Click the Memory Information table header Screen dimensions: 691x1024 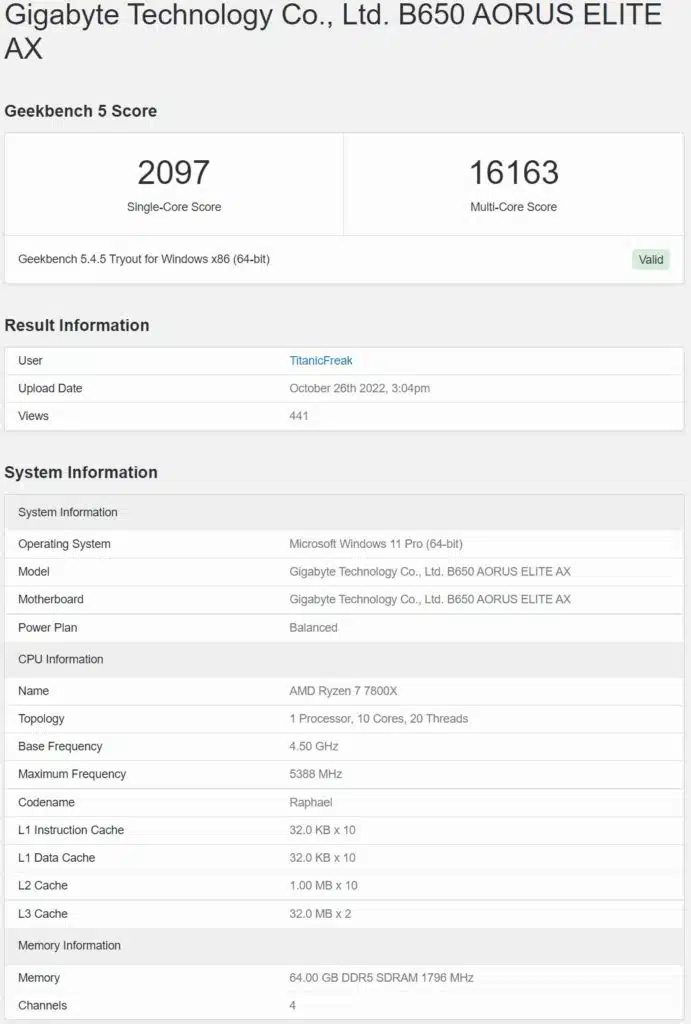[x=344, y=946]
